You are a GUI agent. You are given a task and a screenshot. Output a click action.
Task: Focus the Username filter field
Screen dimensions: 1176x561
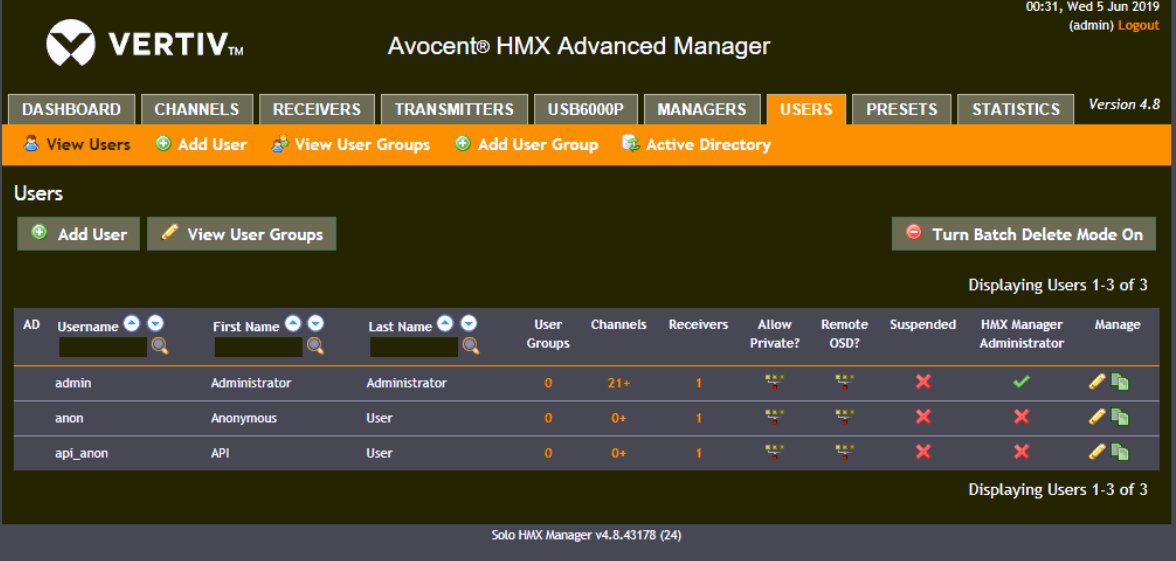click(103, 346)
